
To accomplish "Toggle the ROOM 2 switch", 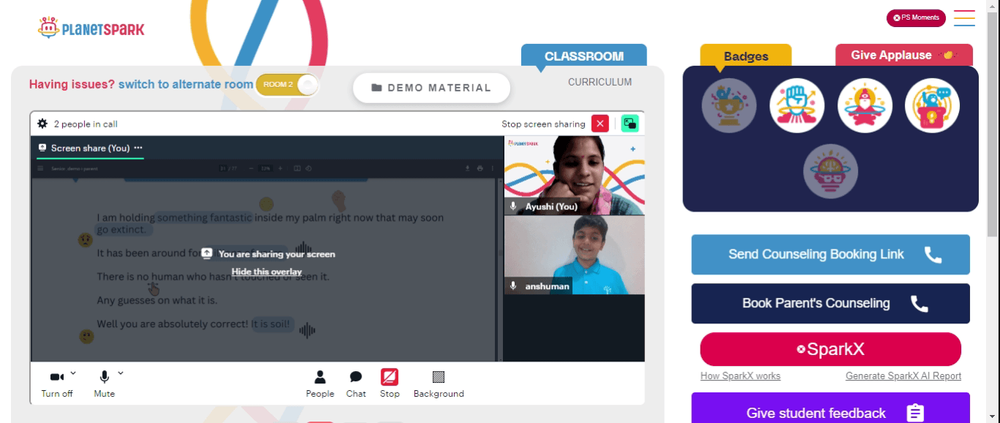I will [x=287, y=85].
